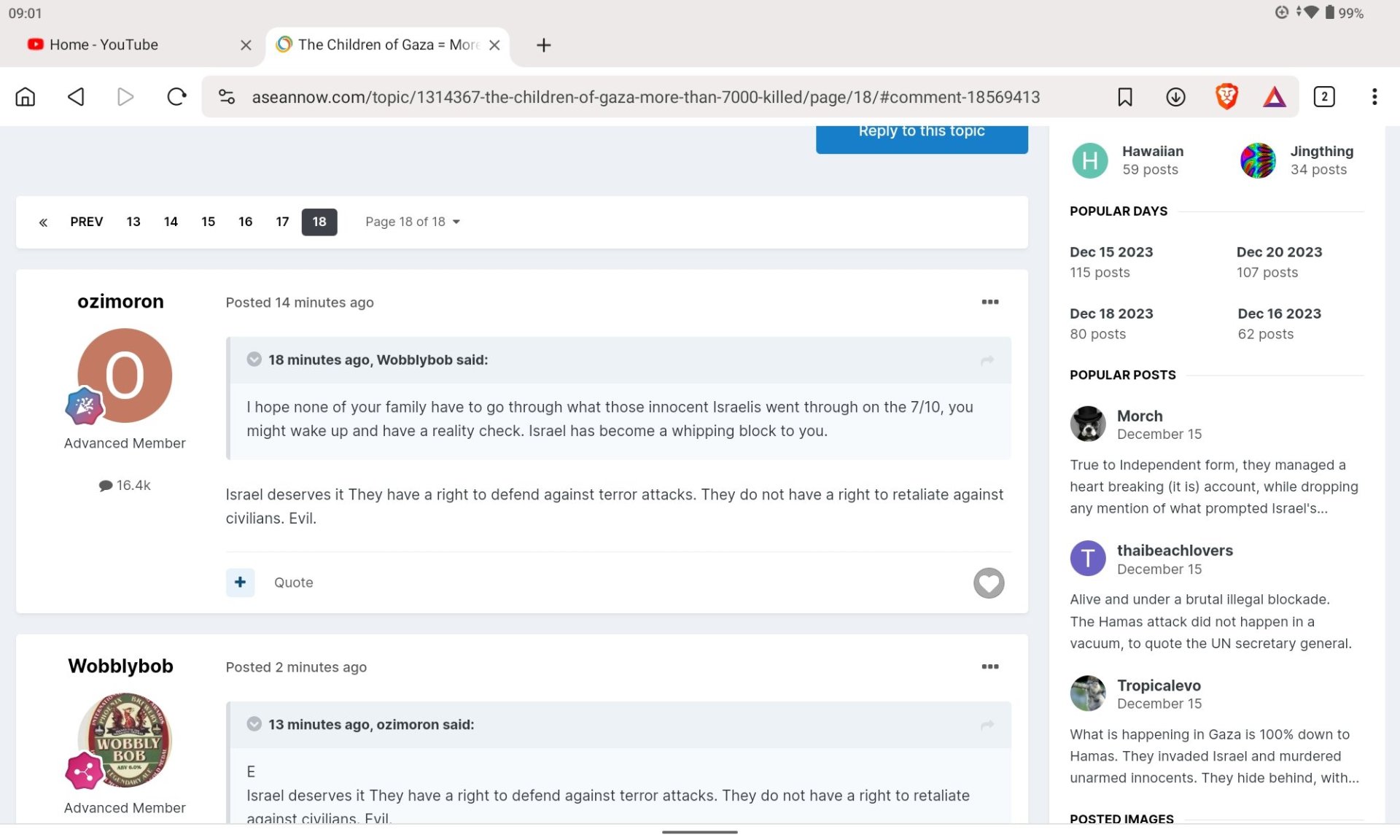This screenshot has height=840, width=1400.
Task: Like ozimoron's post with heart reaction
Action: pos(988,583)
